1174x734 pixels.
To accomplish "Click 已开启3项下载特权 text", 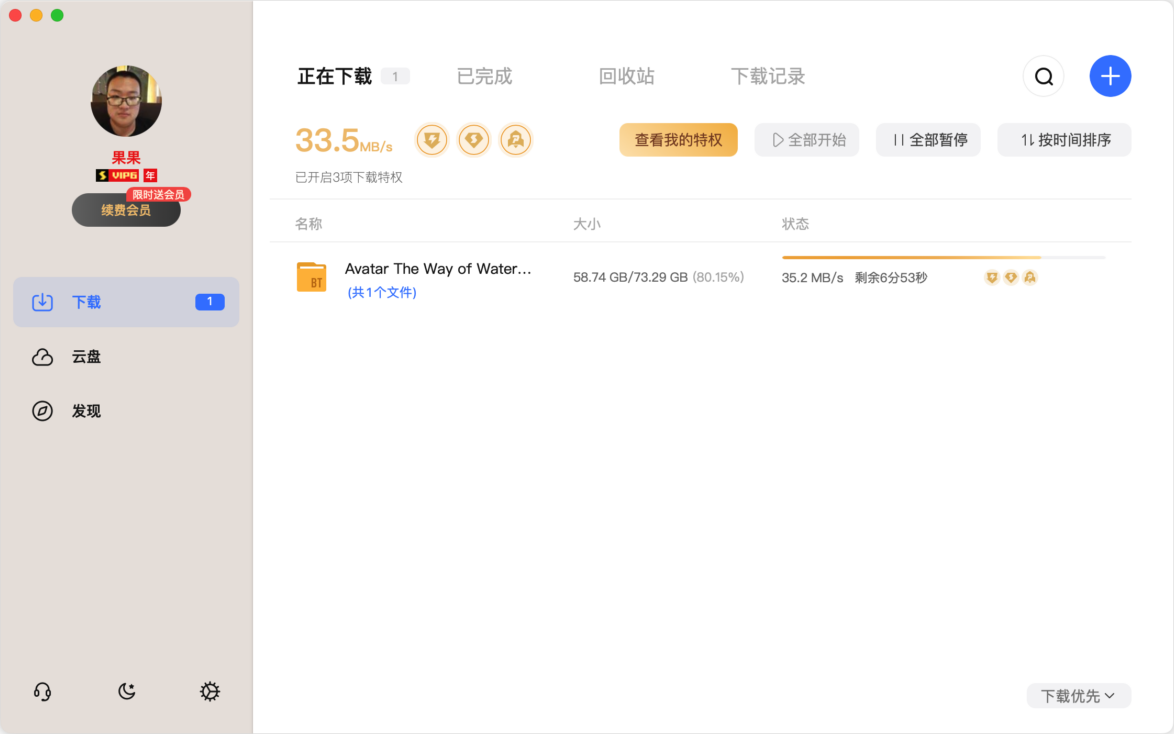I will (349, 178).
